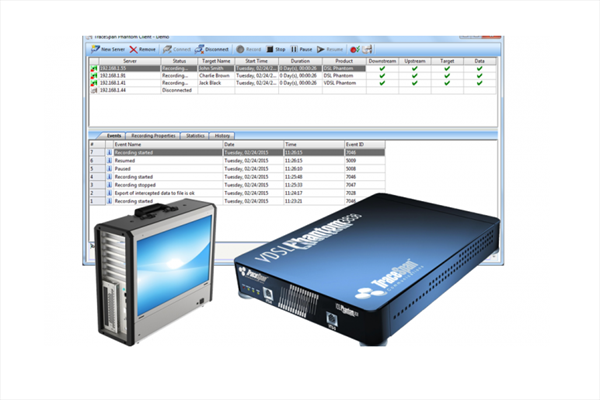600x400 pixels.
Task: Click the Event Name column header
Action: coord(168,144)
